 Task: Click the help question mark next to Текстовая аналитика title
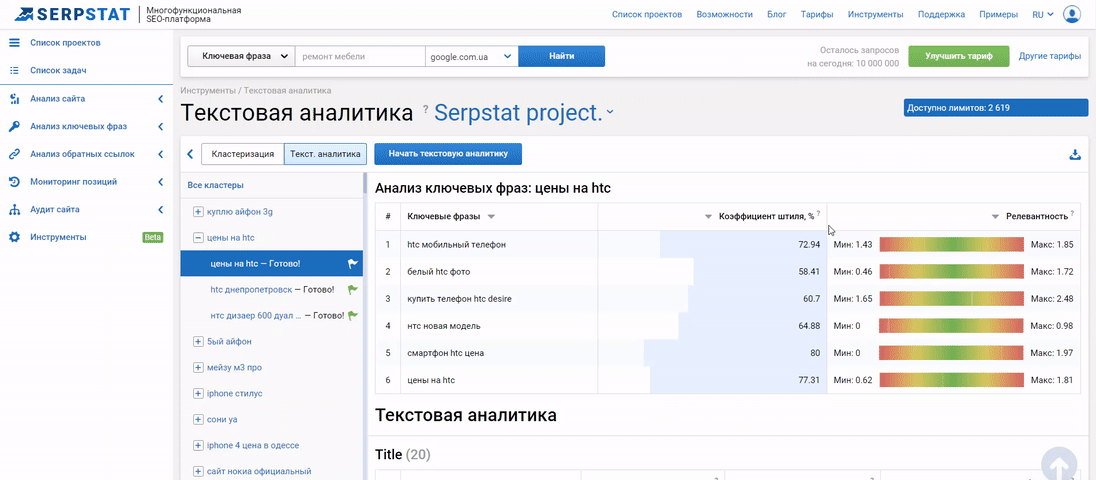tap(425, 110)
